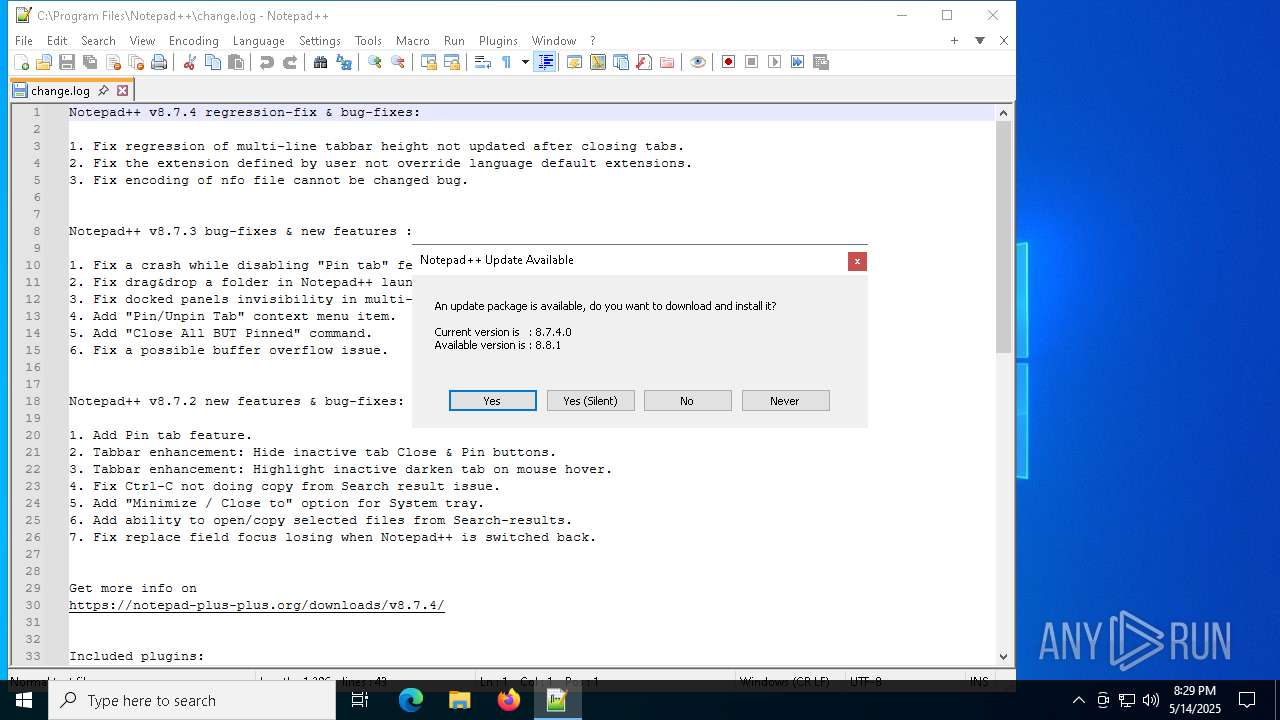The image size is (1280, 720).
Task: Toggle synchronize horizontal scrolling icon
Action: point(452,62)
